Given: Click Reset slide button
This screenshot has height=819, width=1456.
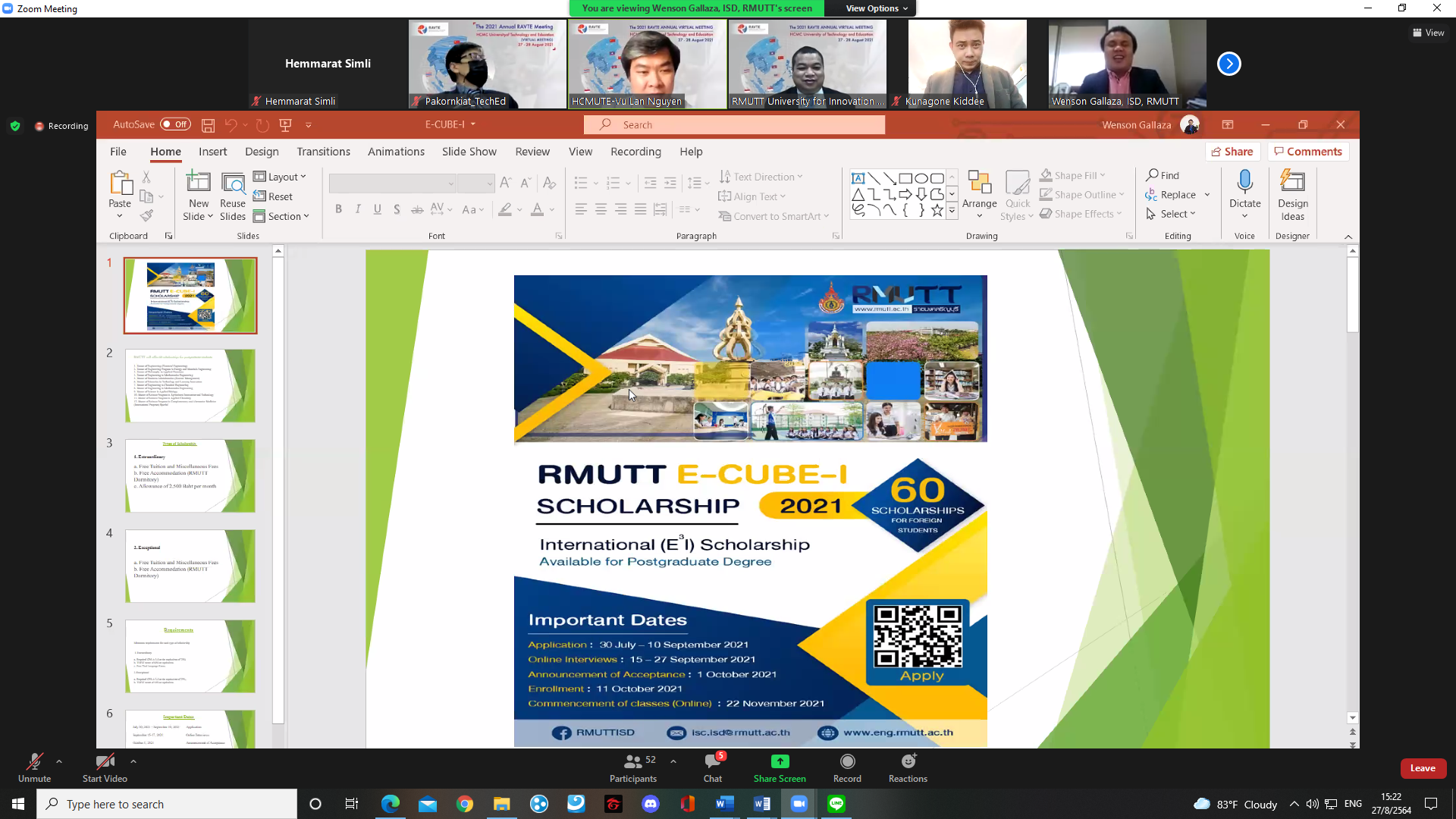Looking at the screenshot, I should [273, 196].
